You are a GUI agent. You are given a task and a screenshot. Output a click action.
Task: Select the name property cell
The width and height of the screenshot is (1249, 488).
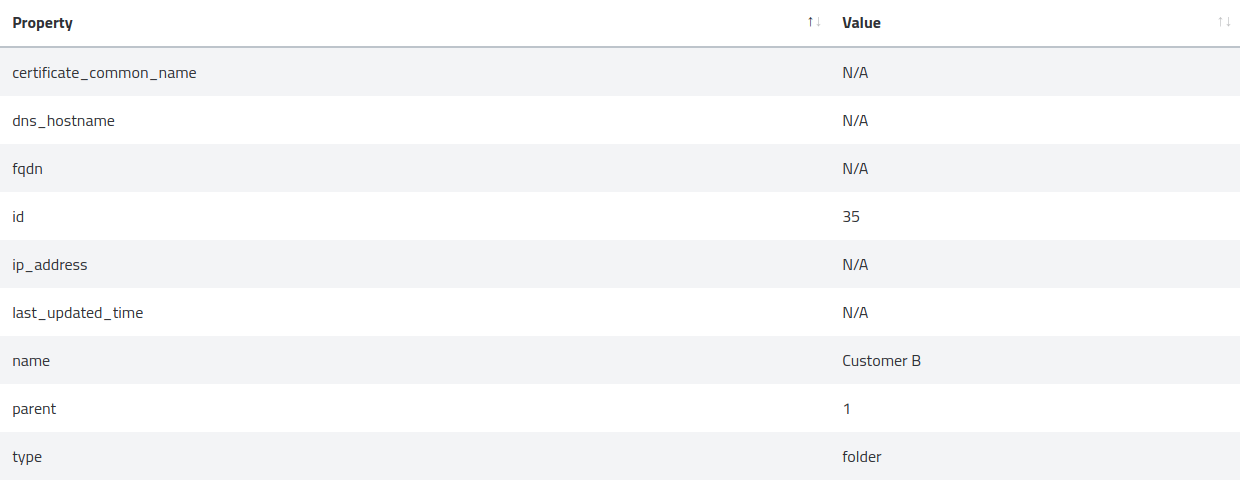[31, 360]
